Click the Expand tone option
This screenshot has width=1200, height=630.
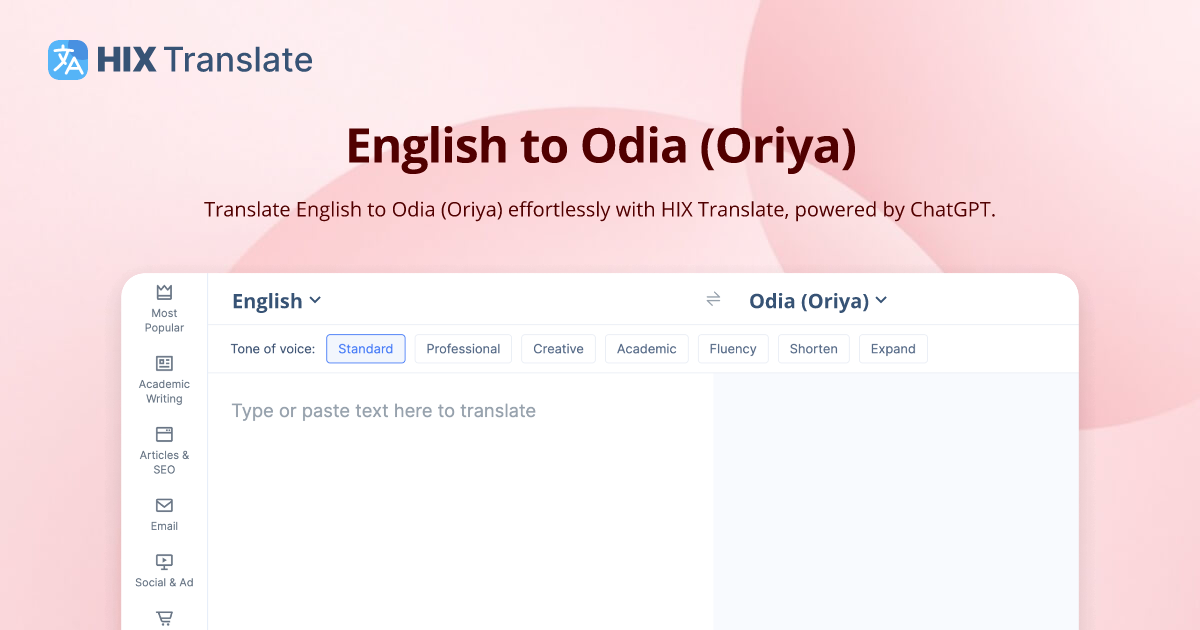[x=893, y=348]
